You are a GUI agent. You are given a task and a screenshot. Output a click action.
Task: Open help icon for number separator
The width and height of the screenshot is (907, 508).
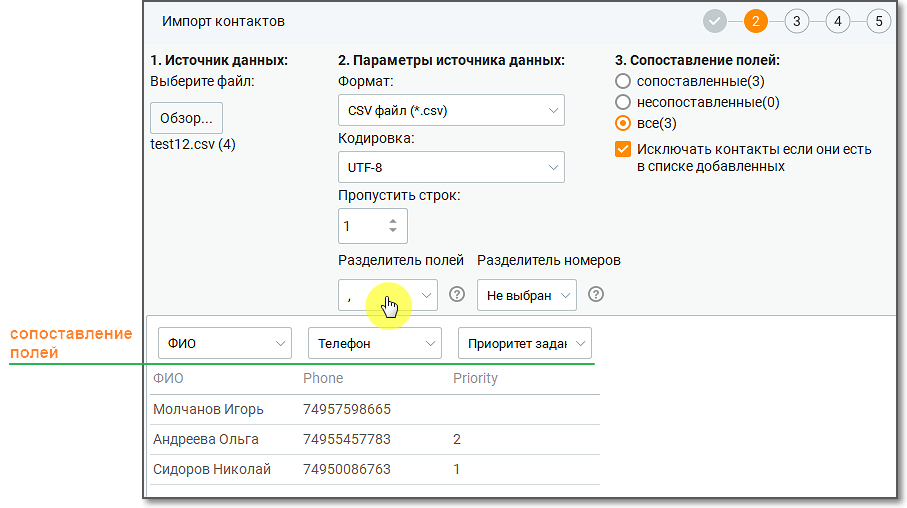click(596, 295)
